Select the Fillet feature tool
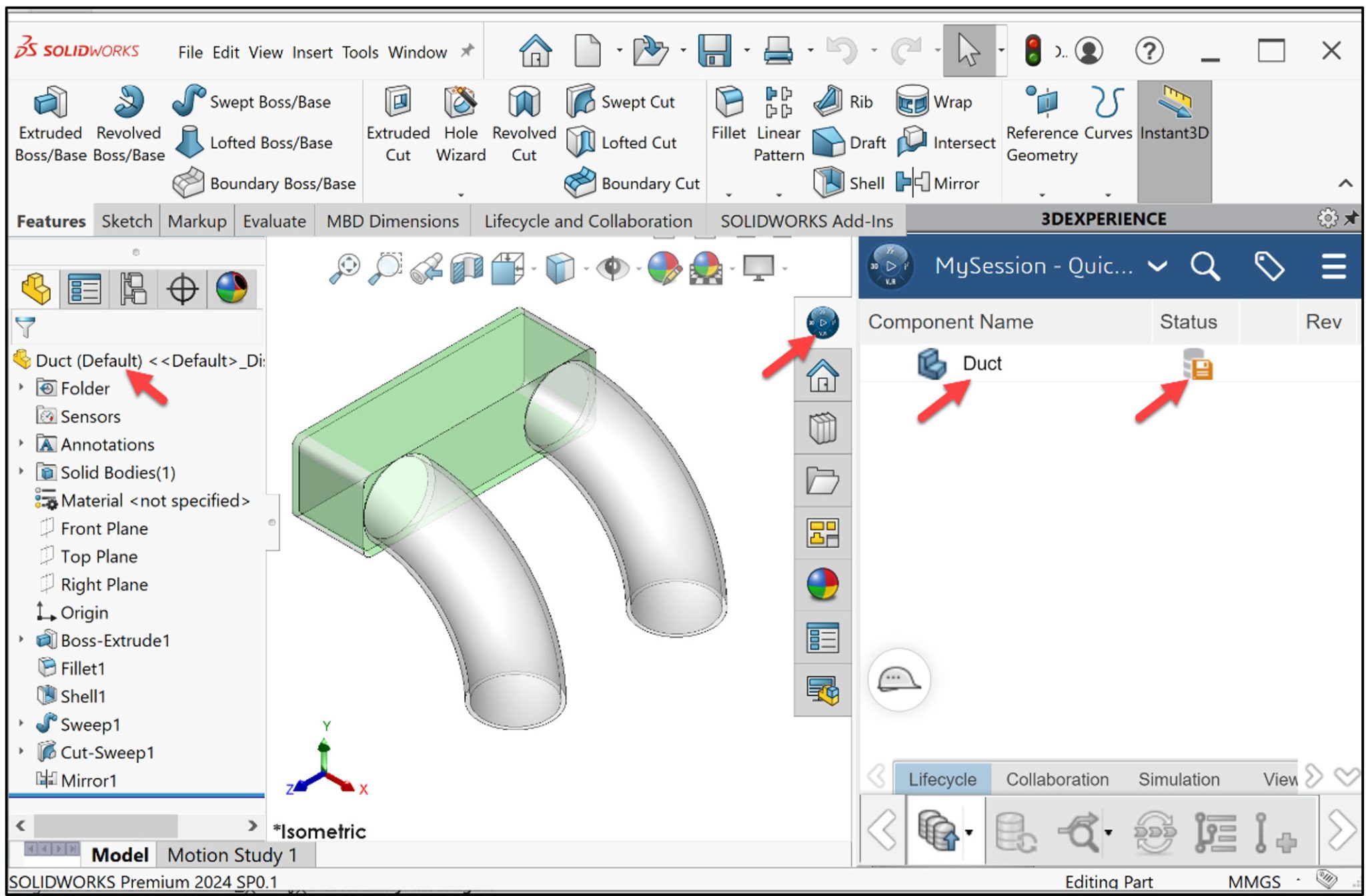 (x=728, y=120)
